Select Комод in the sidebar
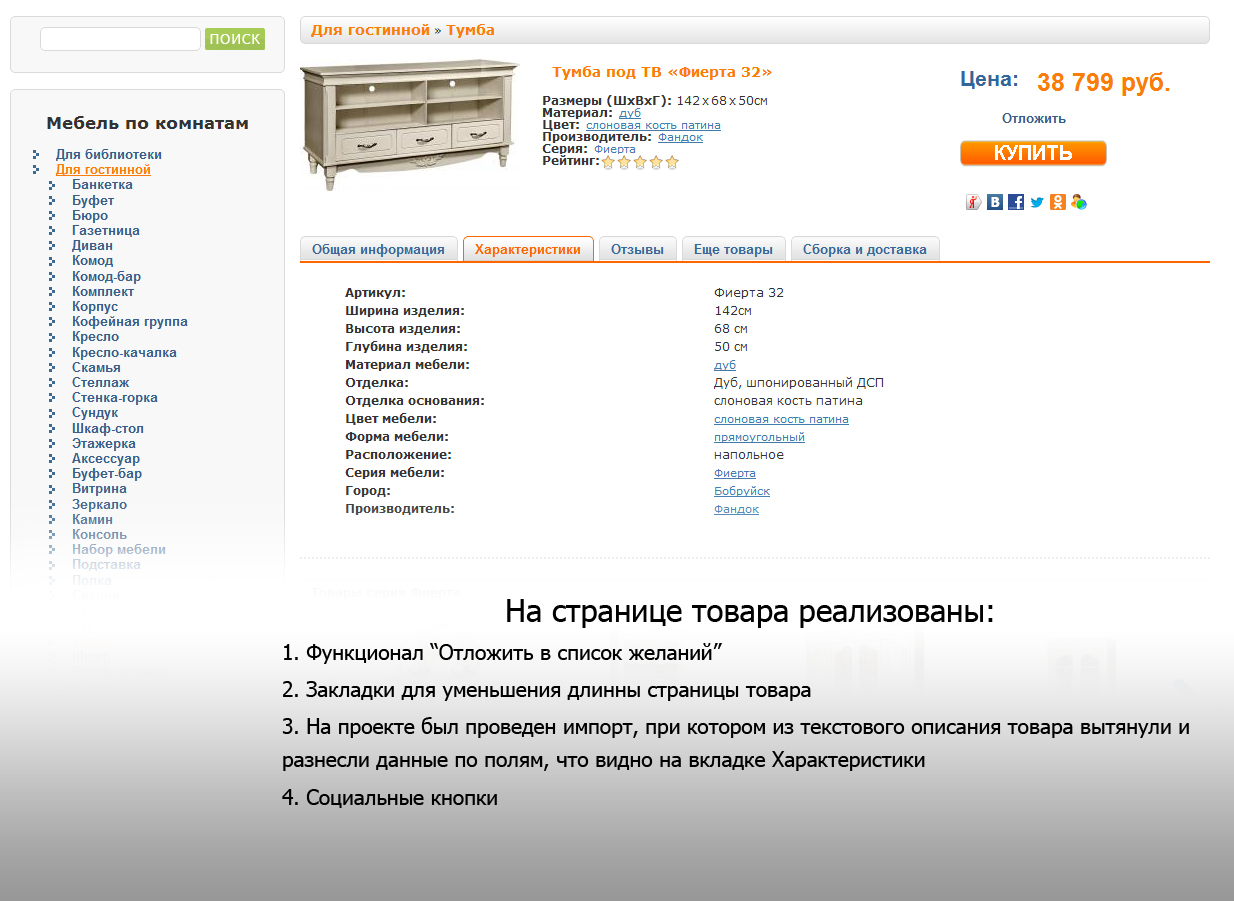Image resolution: width=1234 pixels, height=901 pixels. tap(93, 260)
